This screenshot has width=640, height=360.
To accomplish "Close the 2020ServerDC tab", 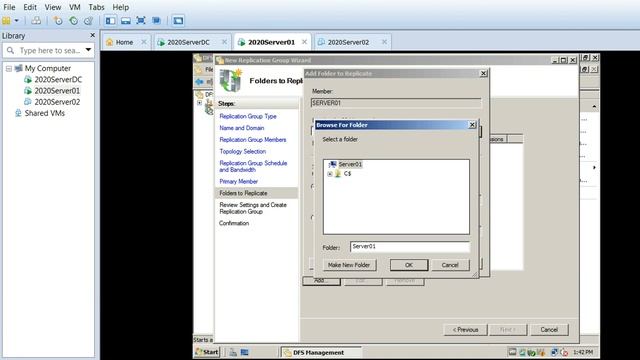I will click(224, 42).
